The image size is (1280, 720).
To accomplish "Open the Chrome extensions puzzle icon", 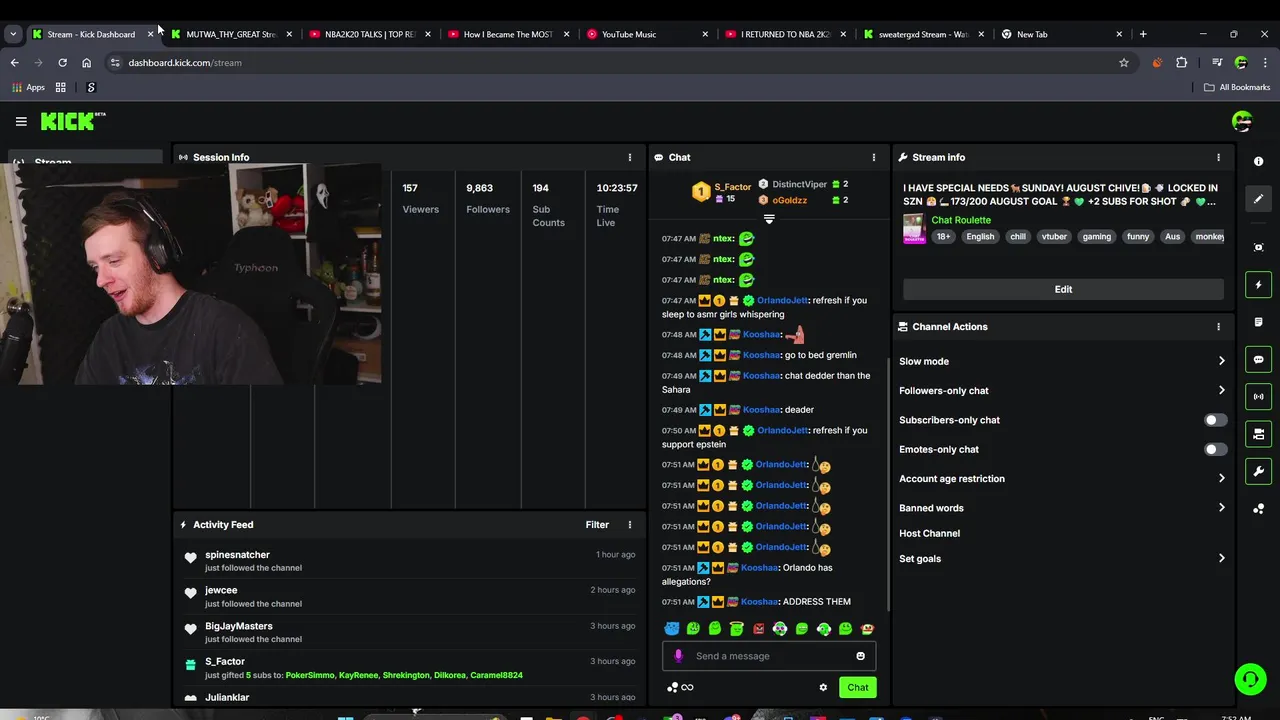I will pos(1181,62).
